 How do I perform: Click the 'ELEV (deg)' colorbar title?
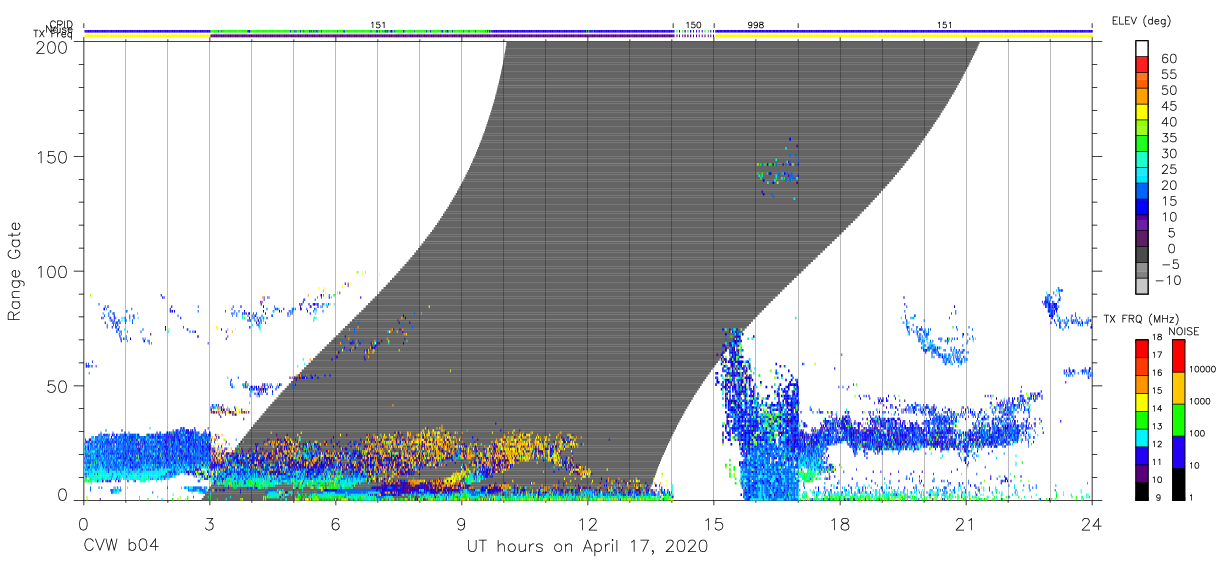click(x=1141, y=21)
